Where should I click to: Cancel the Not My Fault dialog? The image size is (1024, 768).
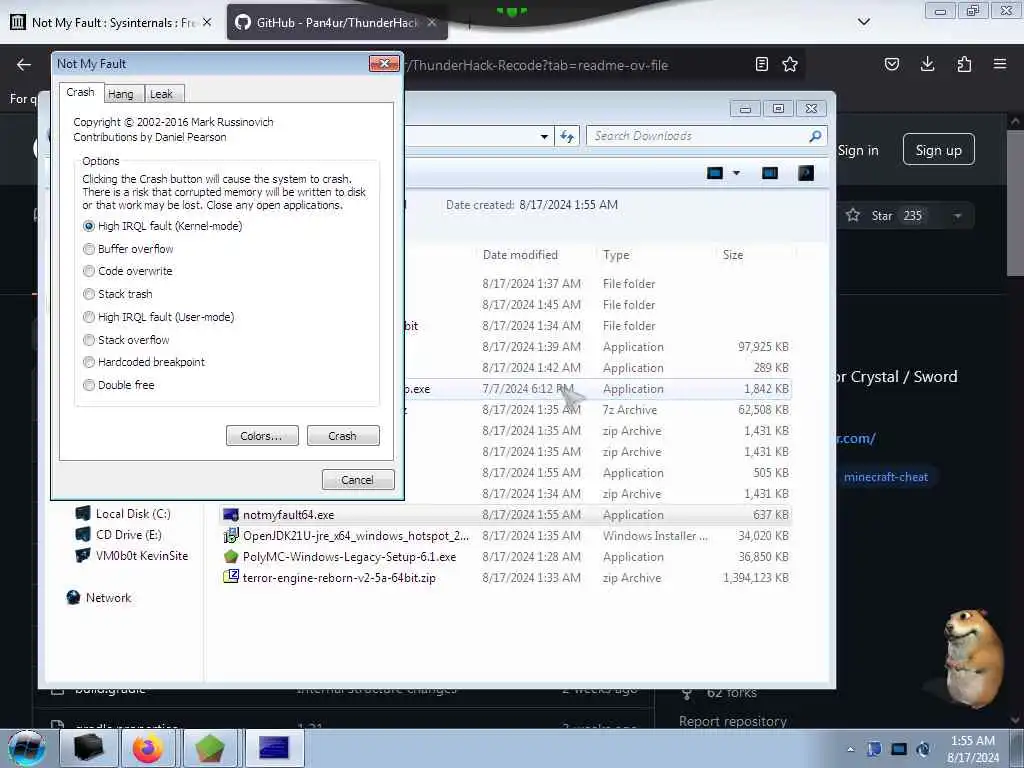pyautogui.click(x=358, y=479)
